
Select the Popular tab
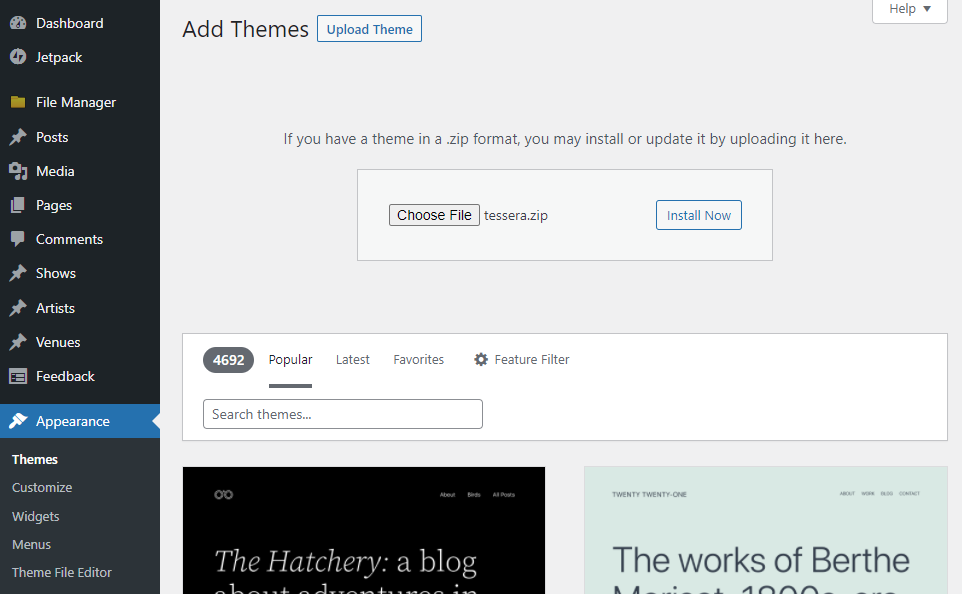tap(290, 360)
